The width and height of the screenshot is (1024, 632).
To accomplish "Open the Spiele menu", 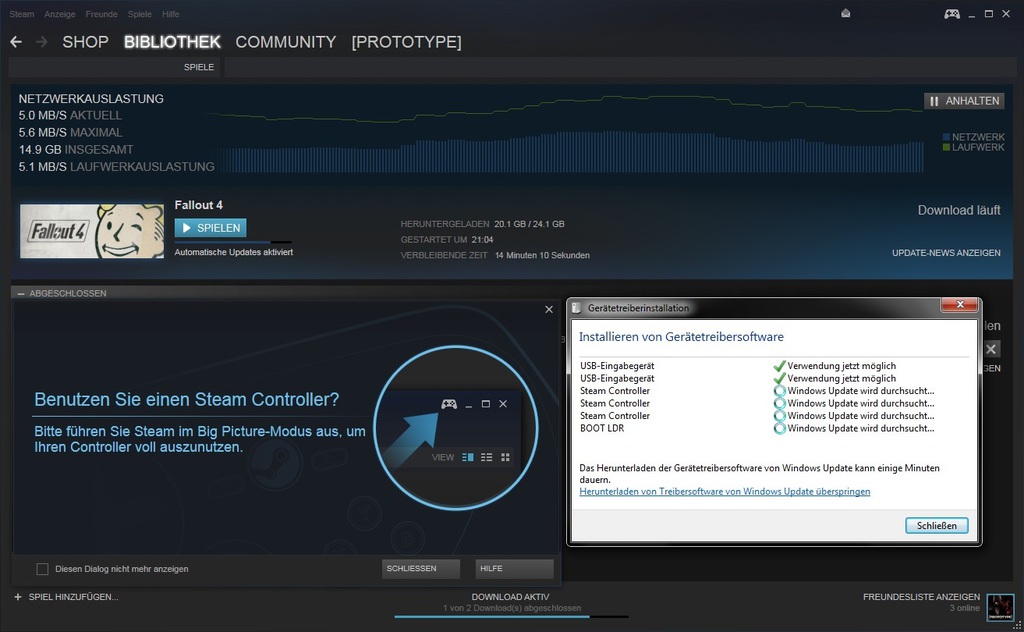I will click(x=139, y=14).
